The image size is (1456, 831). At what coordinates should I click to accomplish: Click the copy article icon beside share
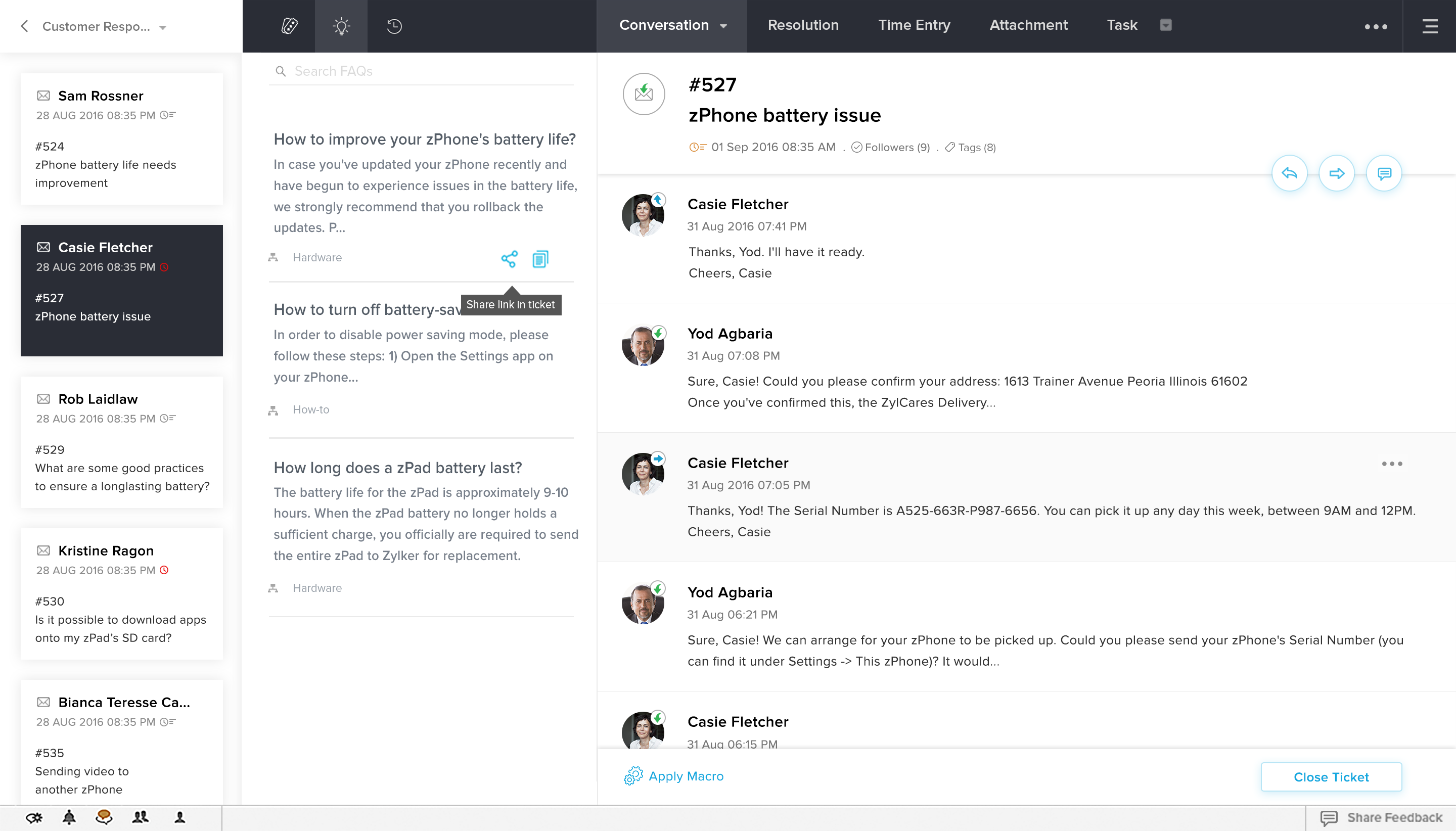tap(540, 259)
